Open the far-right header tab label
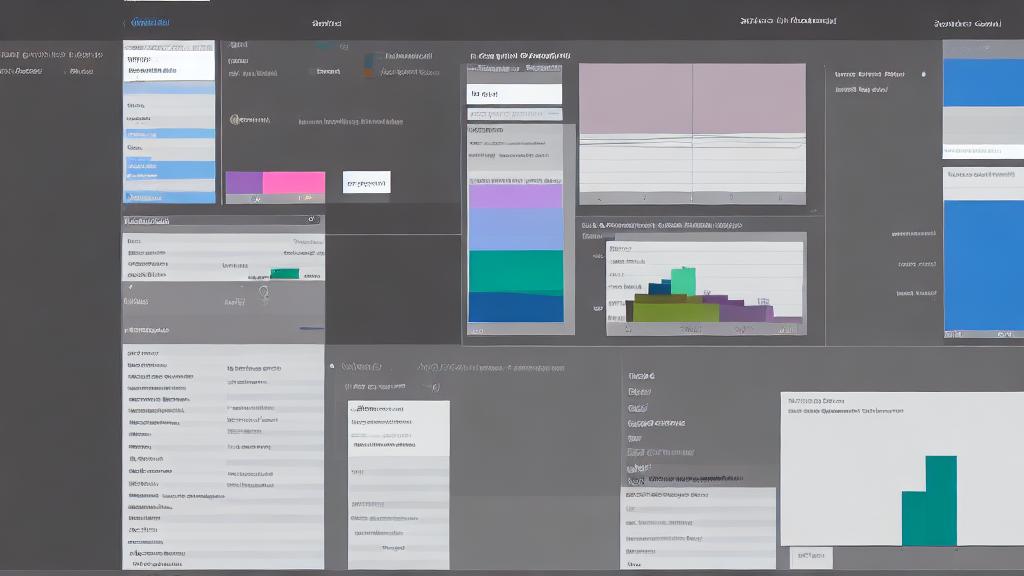Viewport: 1024px width, 576px height. click(966, 22)
